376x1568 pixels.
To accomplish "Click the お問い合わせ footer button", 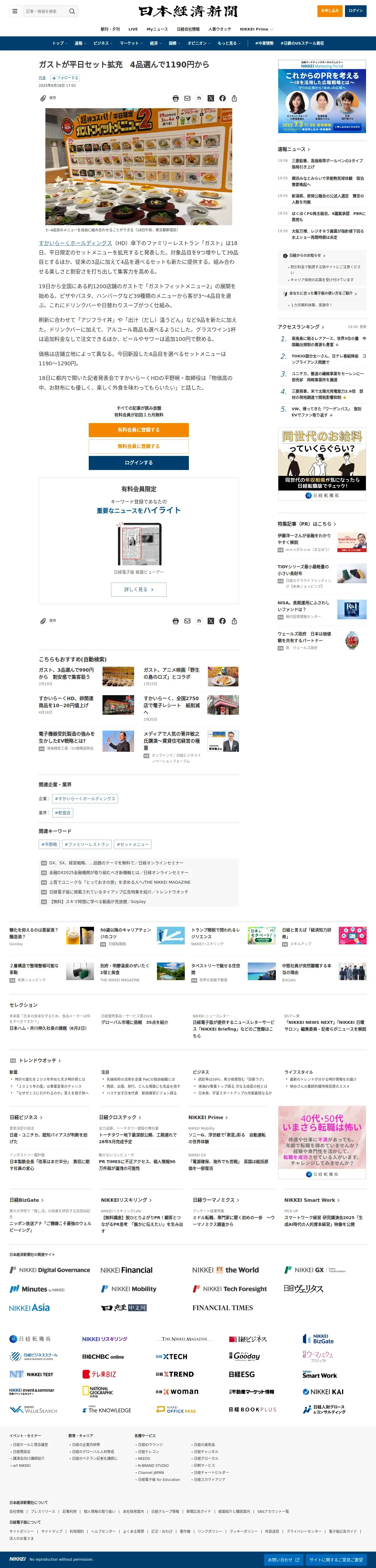I will (x=283, y=1560).
